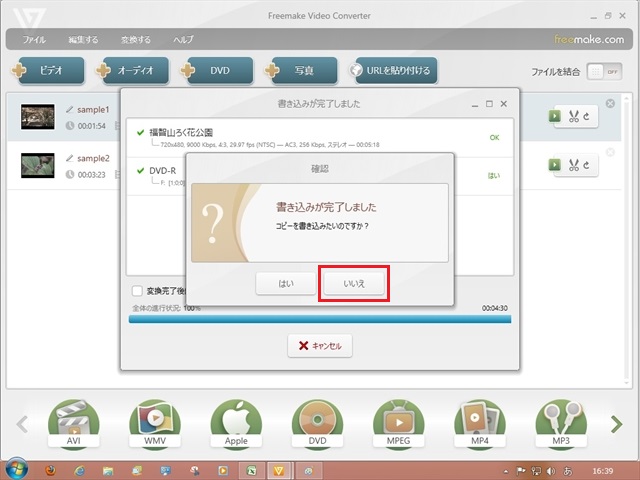This screenshot has width=640, height=480.
Task: Click the はい button in the confirmation dialog
Action: point(287,285)
